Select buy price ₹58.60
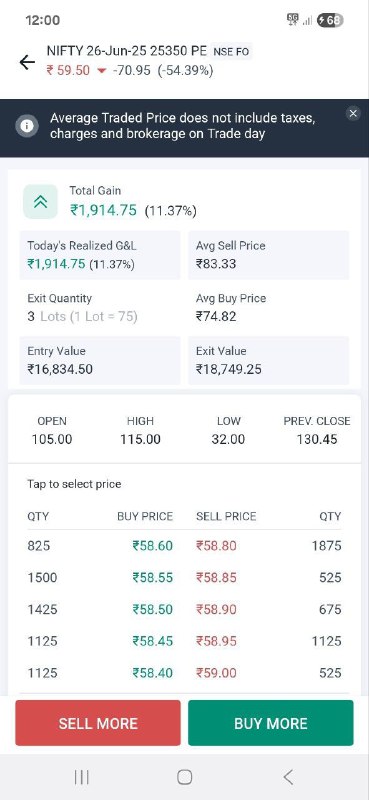Viewport: 369px width, 800px height. (x=153, y=546)
